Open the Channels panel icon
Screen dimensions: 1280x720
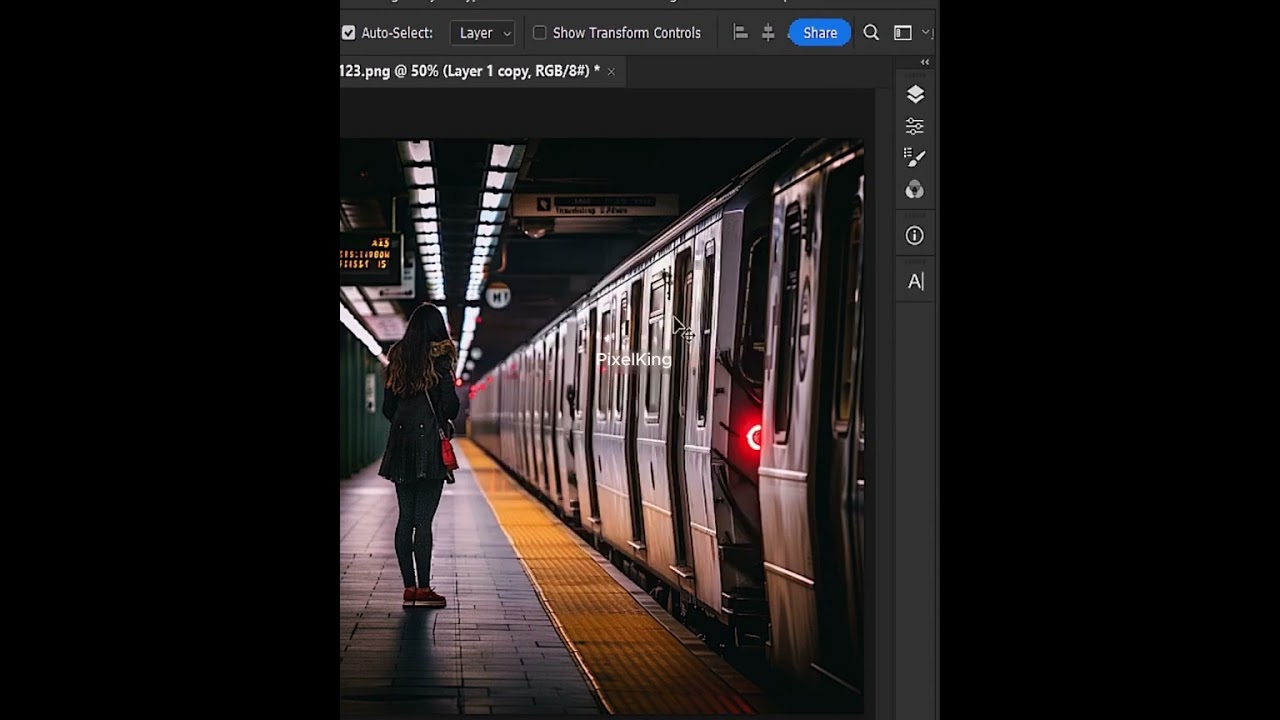pyautogui.click(x=915, y=189)
